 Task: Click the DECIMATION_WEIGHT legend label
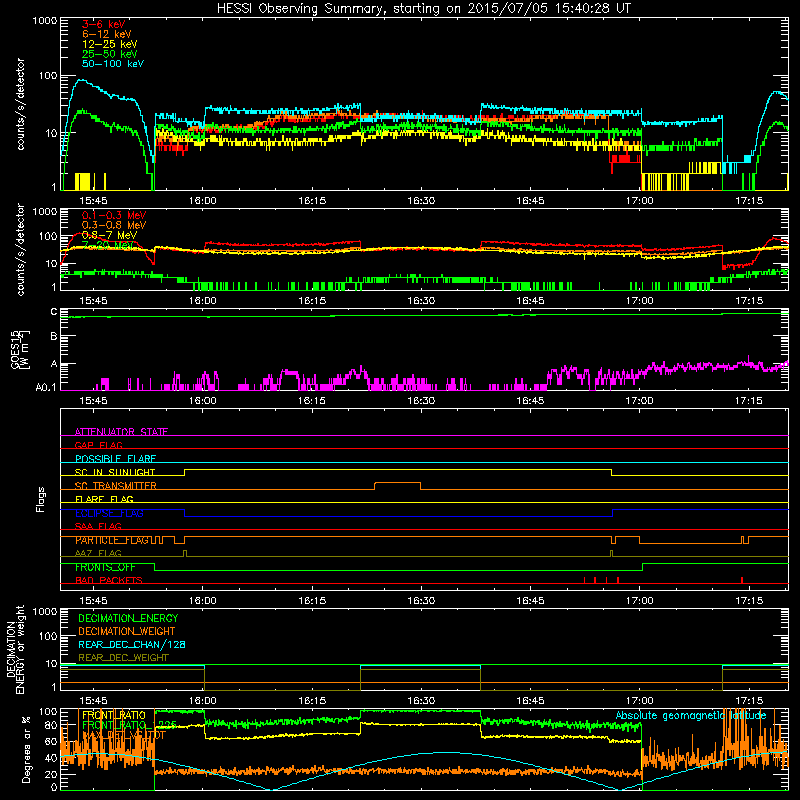click(127, 631)
